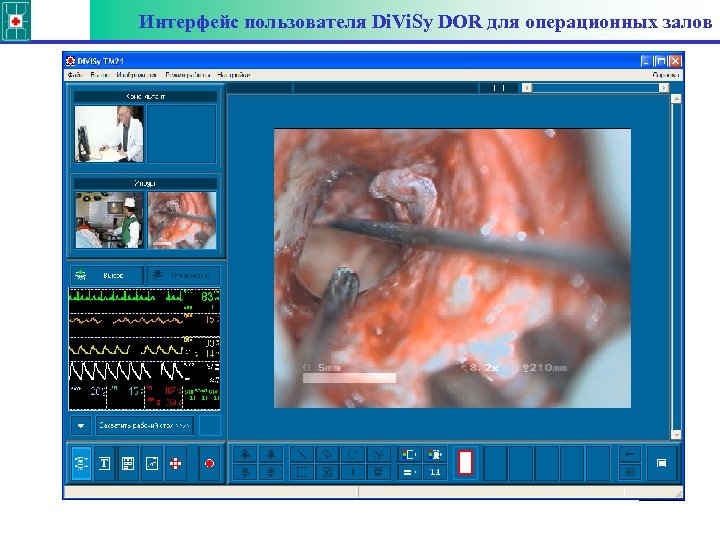Select the circle drawing tool
The width and height of the screenshot is (720, 540).
[353, 455]
